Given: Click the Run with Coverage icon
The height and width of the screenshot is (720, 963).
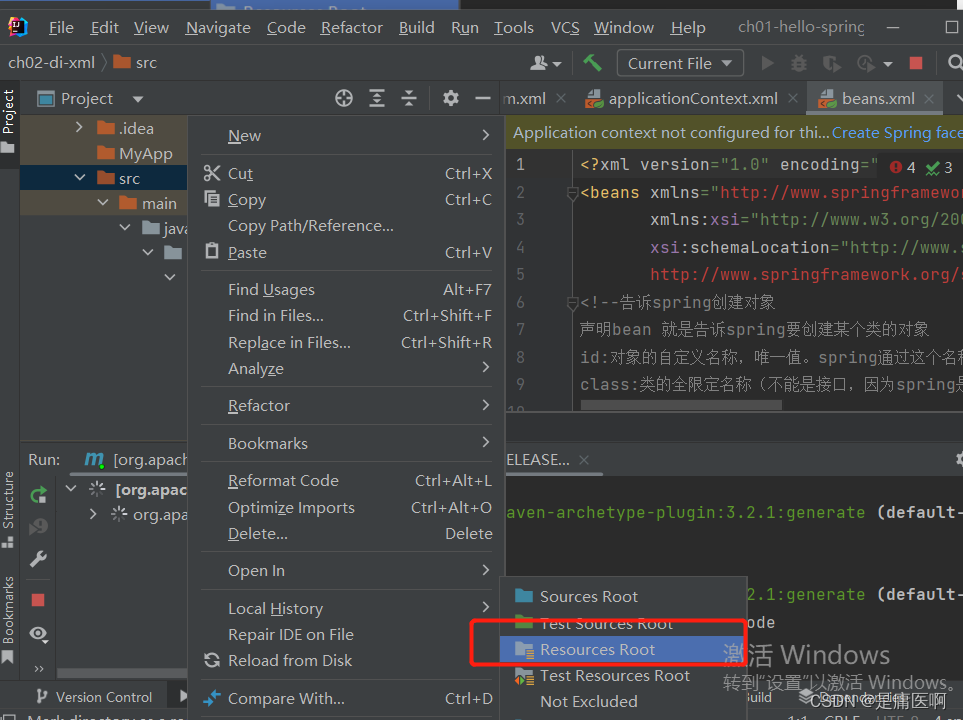Looking at the screenshot, I should pyautogui.click(x=831, y=63).
